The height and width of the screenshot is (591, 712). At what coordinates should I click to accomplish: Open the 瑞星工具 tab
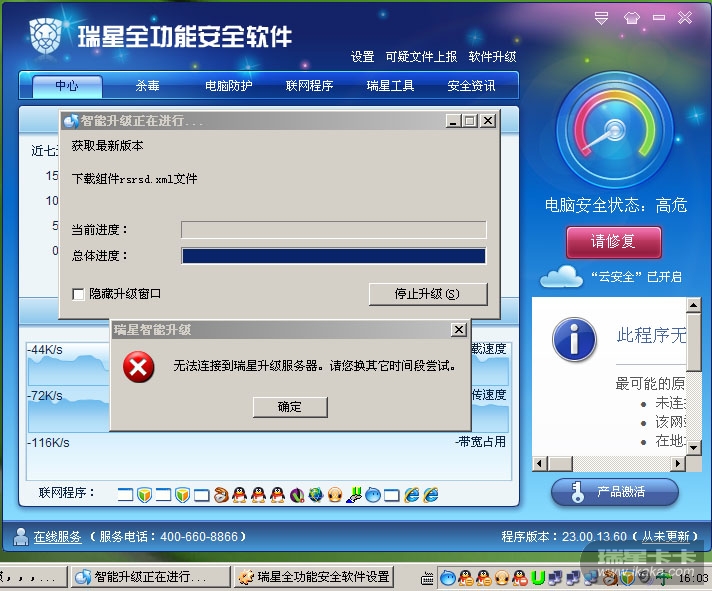tap(390, 86)
